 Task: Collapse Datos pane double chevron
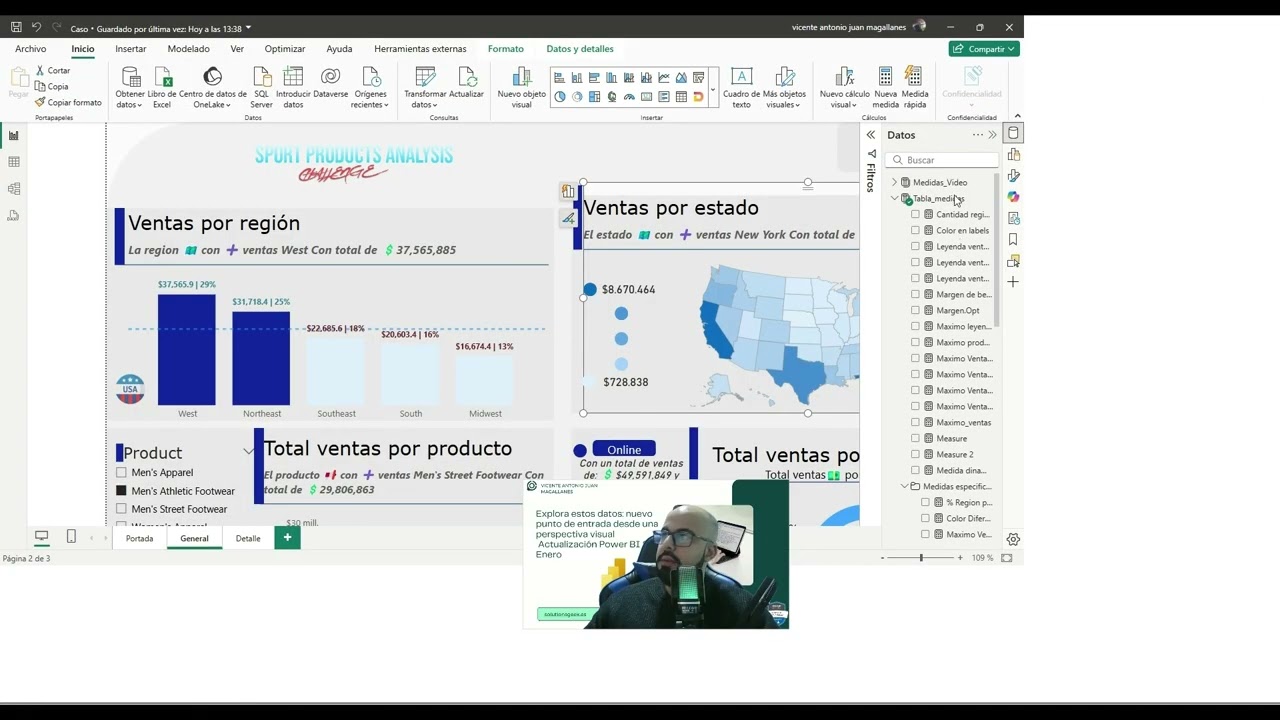(x=992, y=135)
